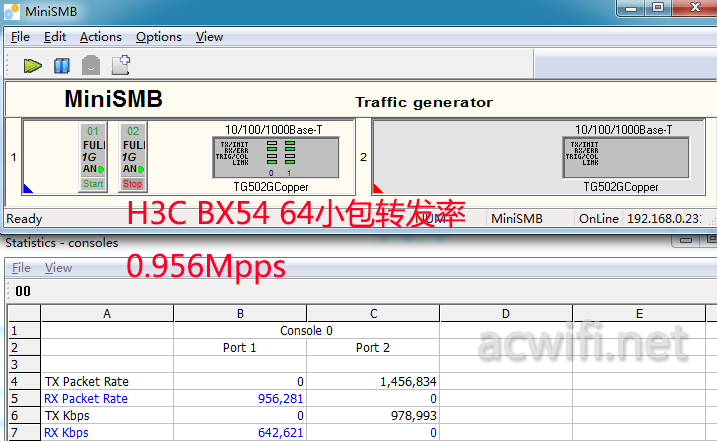Screen dimensions: 717x441
Task: Open the View menu in MiniSMB
Action: pos(209,37)
